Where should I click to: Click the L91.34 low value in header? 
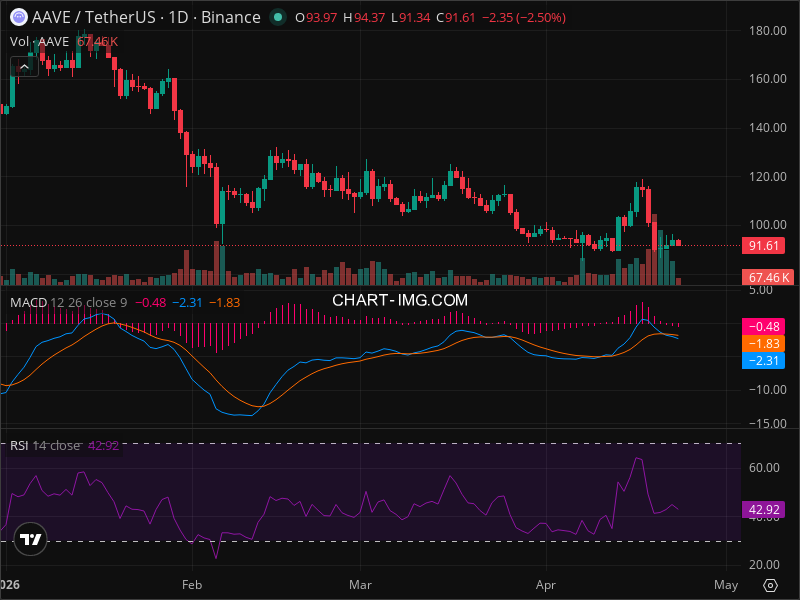[x=411, y=18]
